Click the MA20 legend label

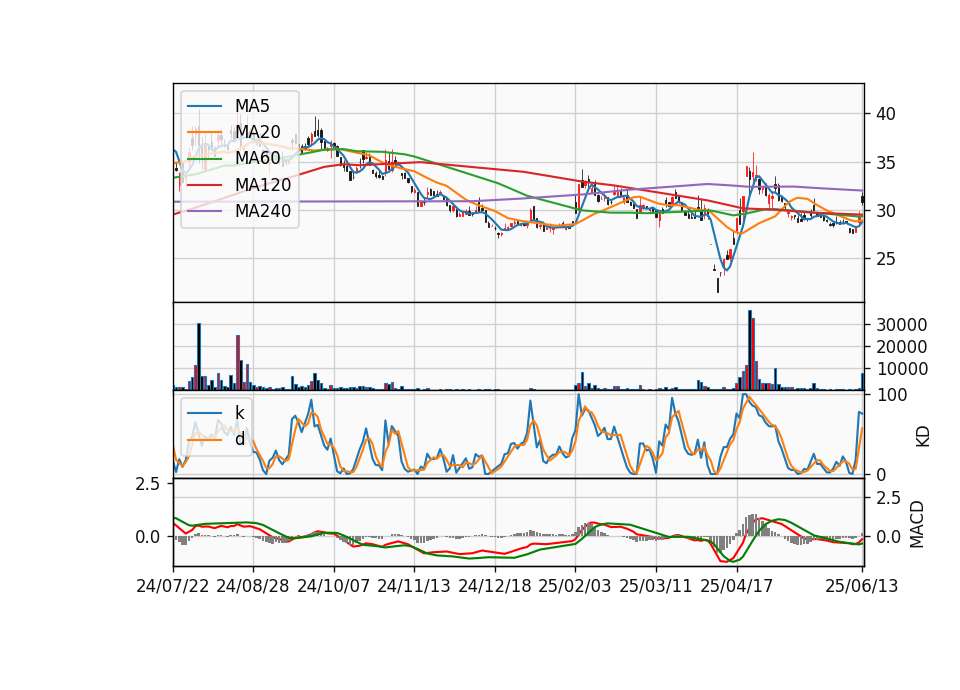(x=257, y=132)
